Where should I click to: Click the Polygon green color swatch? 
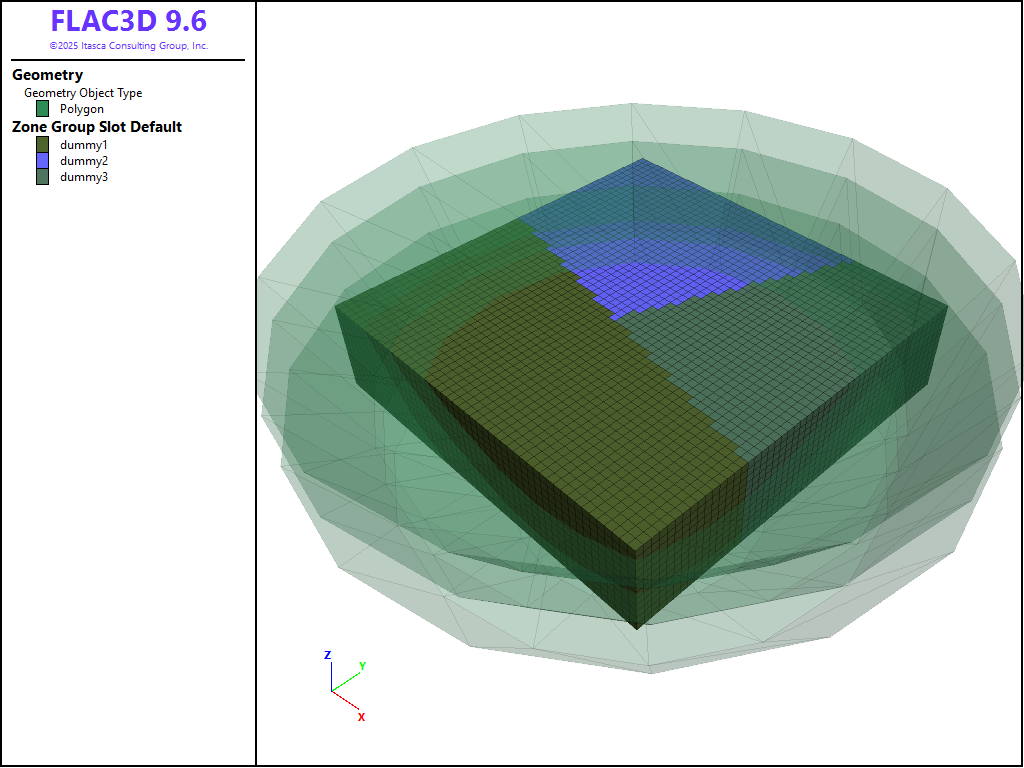point(43,109)
